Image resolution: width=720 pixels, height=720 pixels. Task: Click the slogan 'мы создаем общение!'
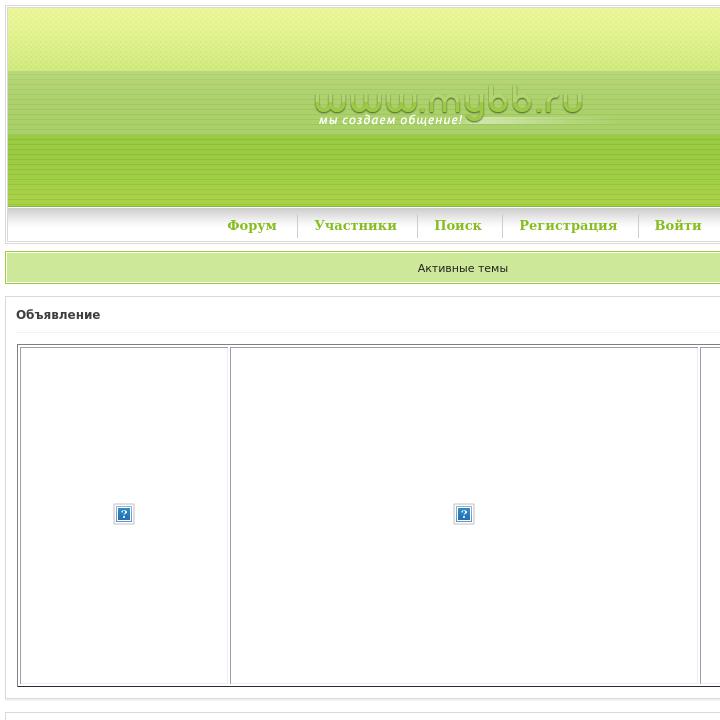pyautogui.click(x=390, y=120)
